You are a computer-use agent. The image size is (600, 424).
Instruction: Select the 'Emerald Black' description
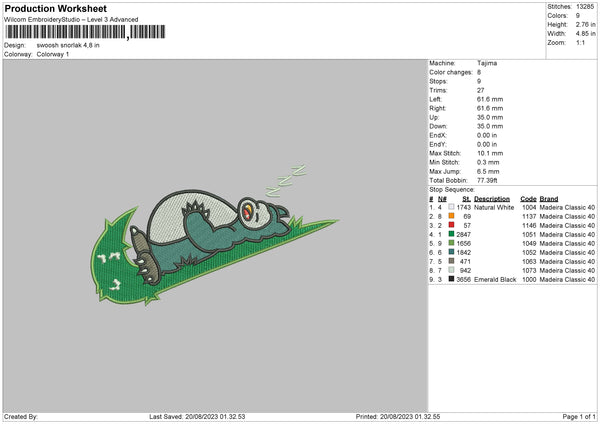(x=495, y=280)
